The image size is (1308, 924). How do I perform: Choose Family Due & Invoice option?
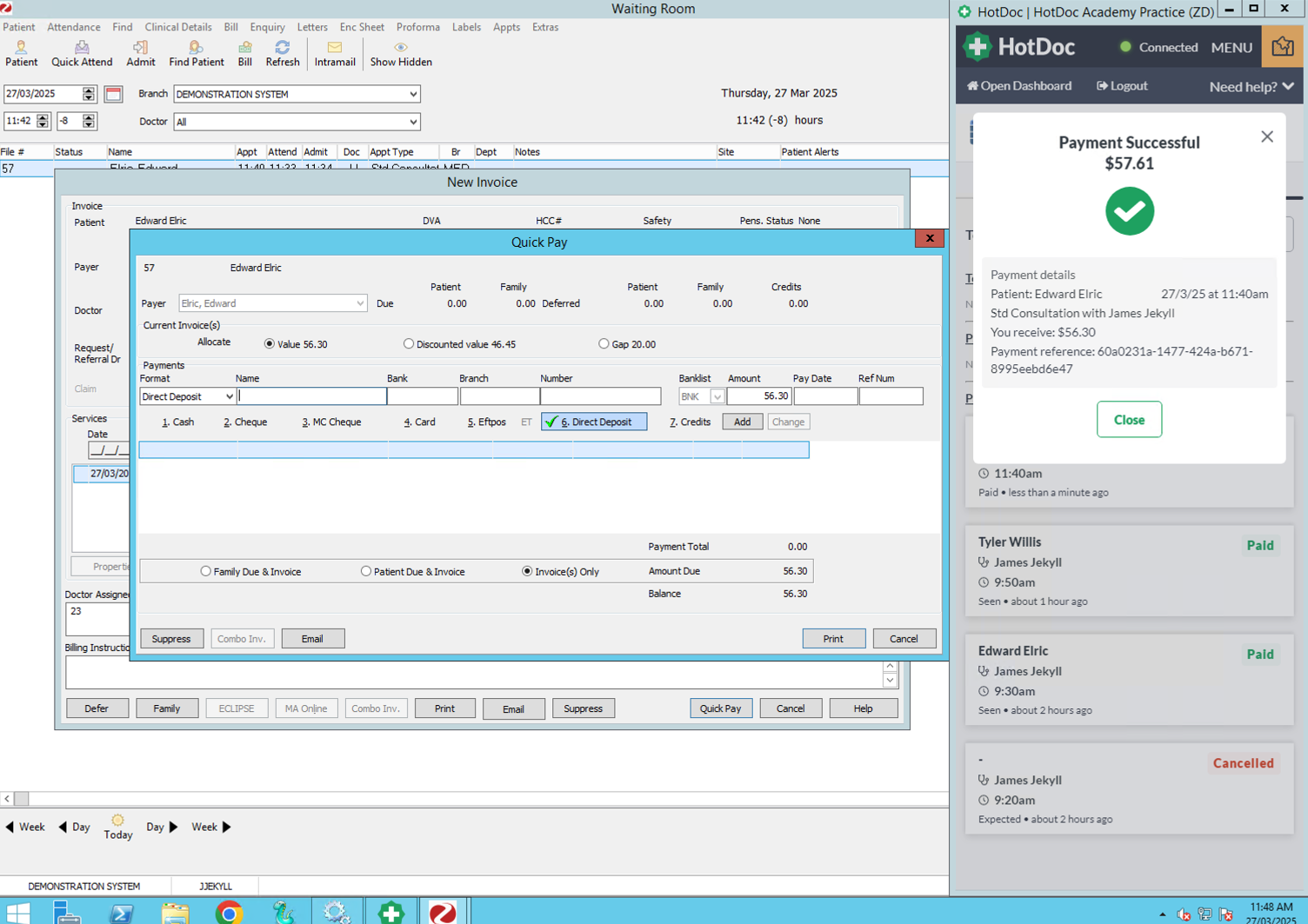[x=205, y=572]
